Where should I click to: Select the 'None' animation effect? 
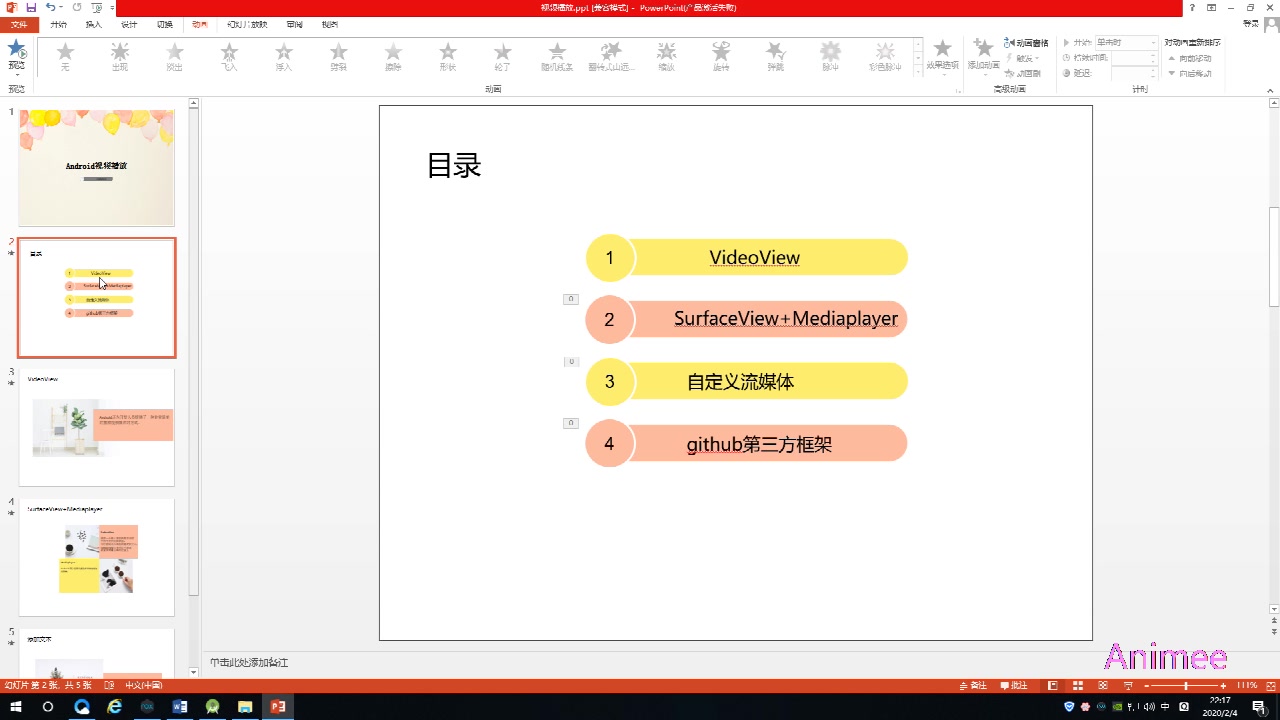coord(65,56)
